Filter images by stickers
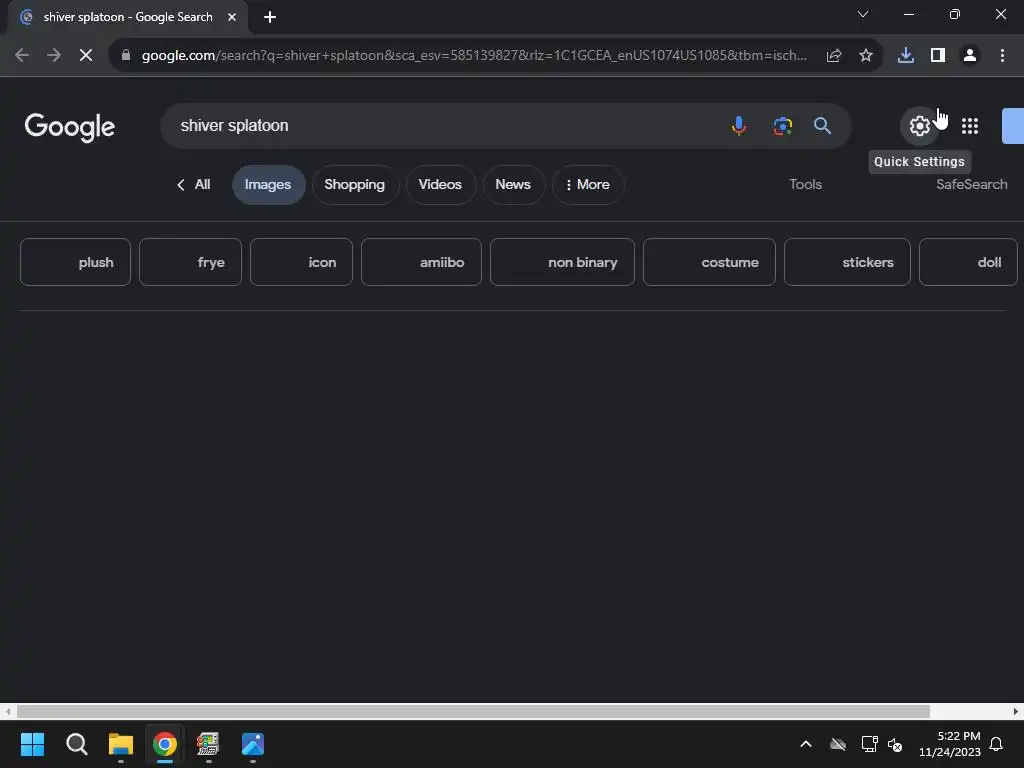 [847, 263]
